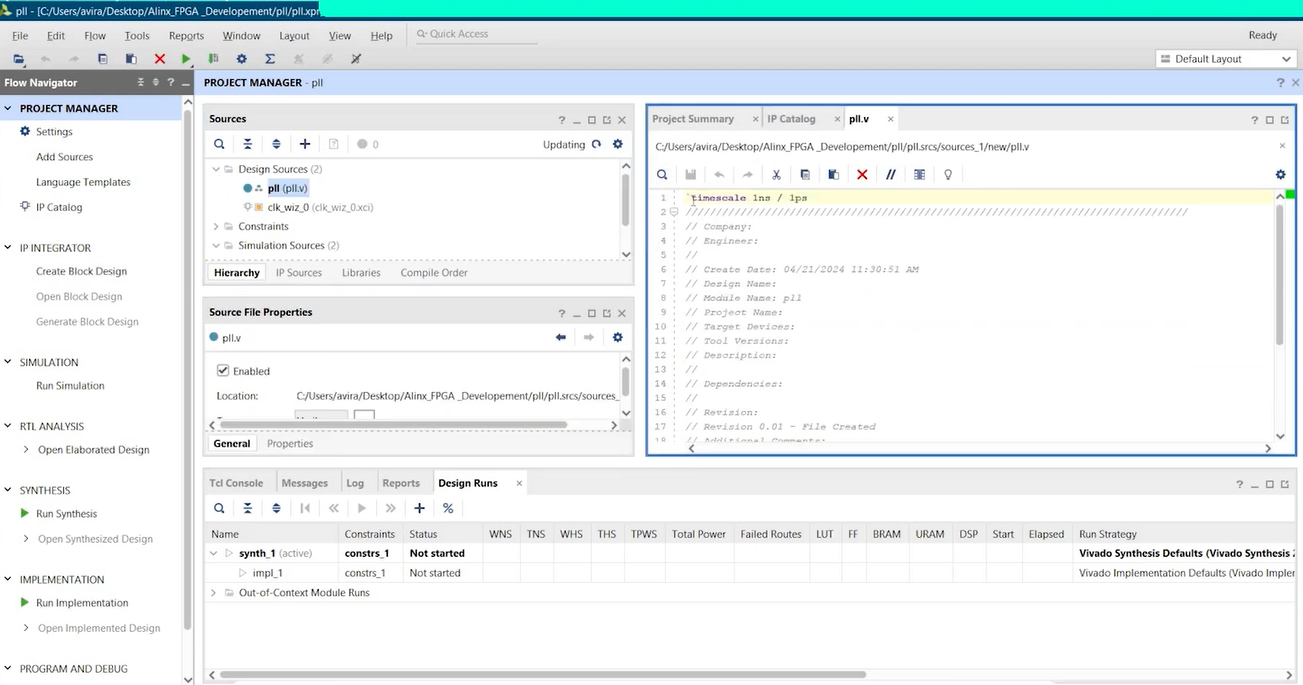
Task: Expand Out-of-Context Module Runs row
Action: pyautogui.click(x=213, y=593)
